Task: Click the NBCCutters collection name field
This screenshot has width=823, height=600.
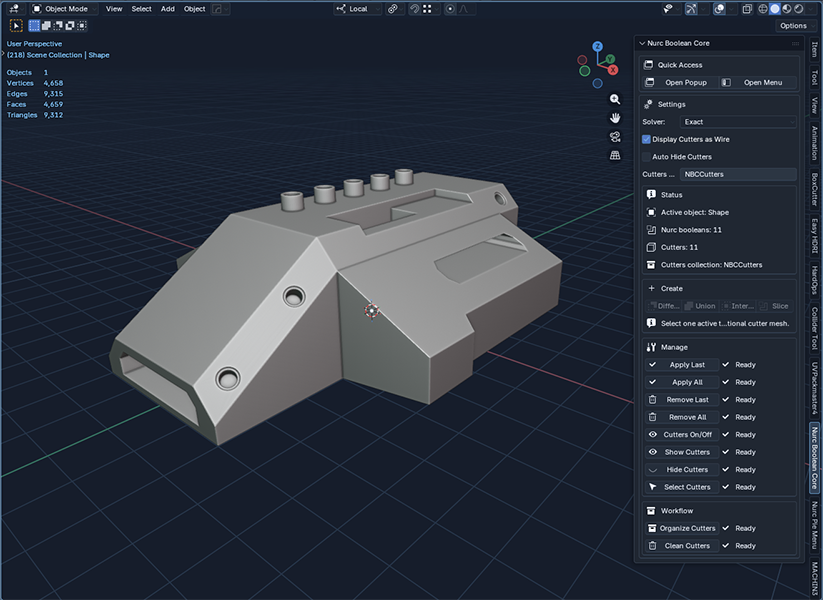Action: click(x=738, y=174)
